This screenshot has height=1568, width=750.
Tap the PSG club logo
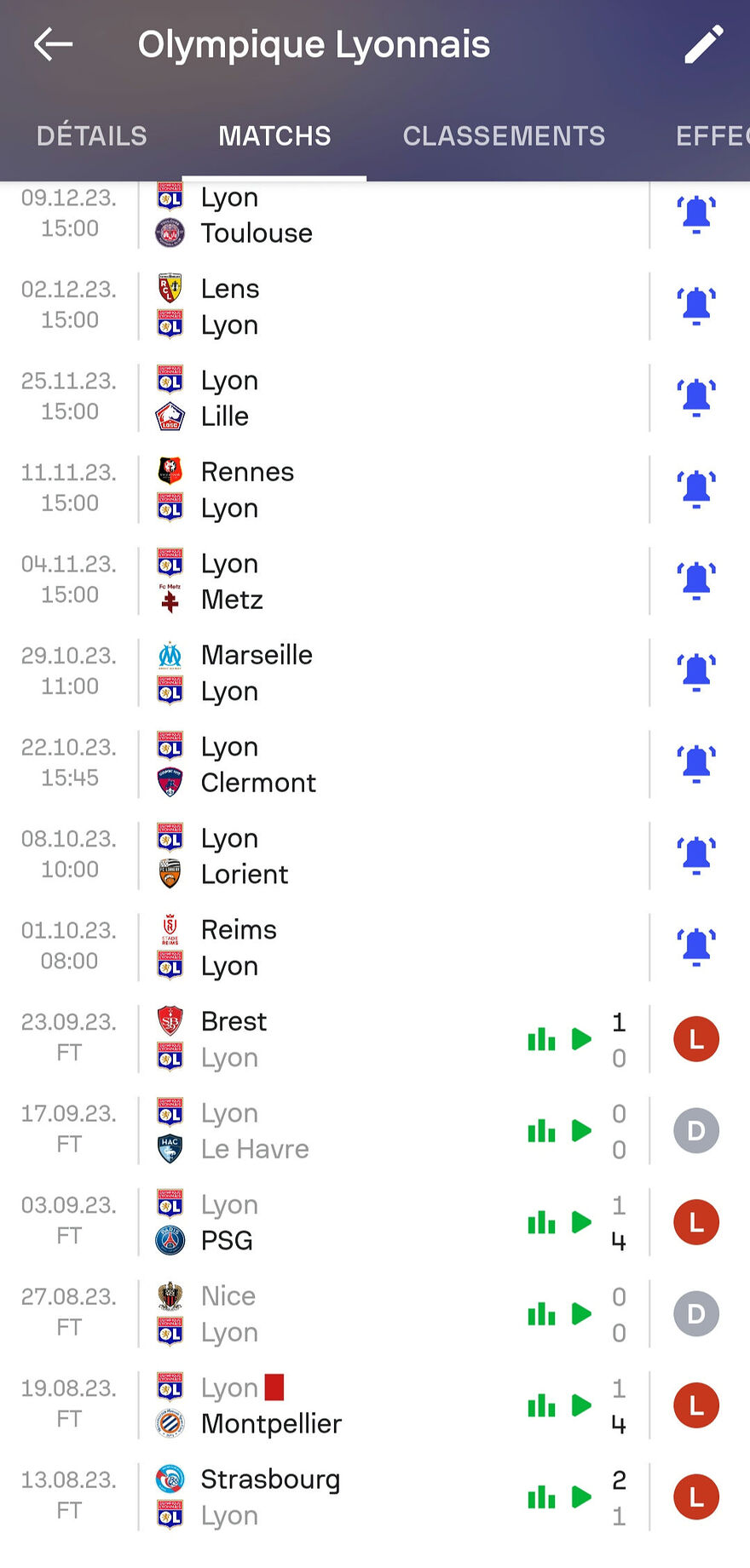(x=170, y=1240)
